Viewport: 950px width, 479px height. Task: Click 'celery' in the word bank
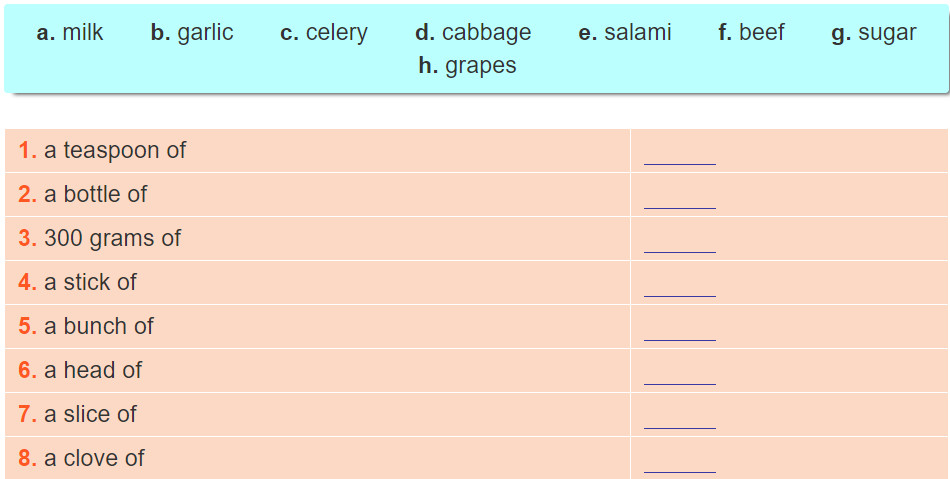coord(336,33)
